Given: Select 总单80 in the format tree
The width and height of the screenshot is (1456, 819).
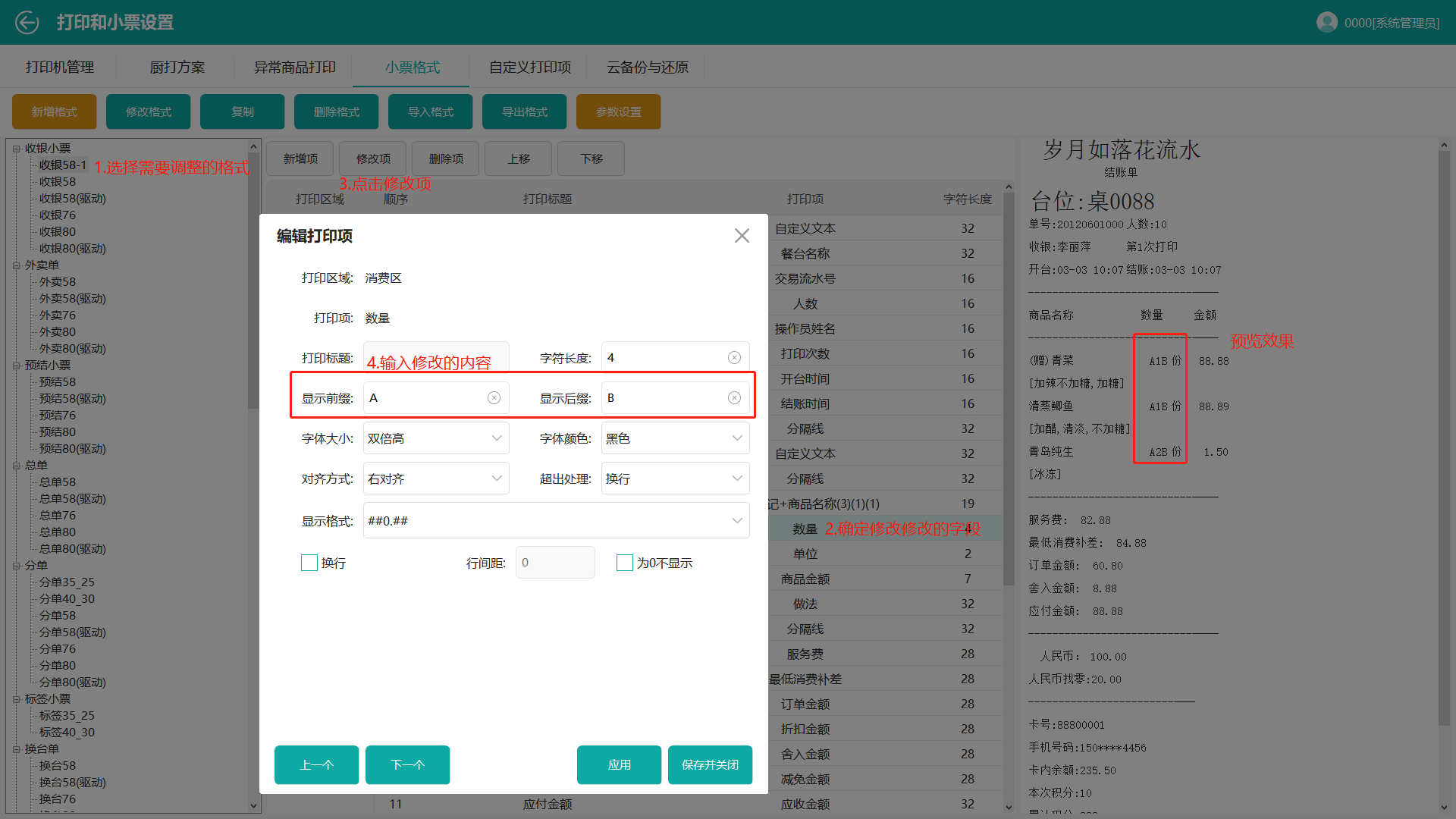Looking at the screenshot, I should [58, 532].
